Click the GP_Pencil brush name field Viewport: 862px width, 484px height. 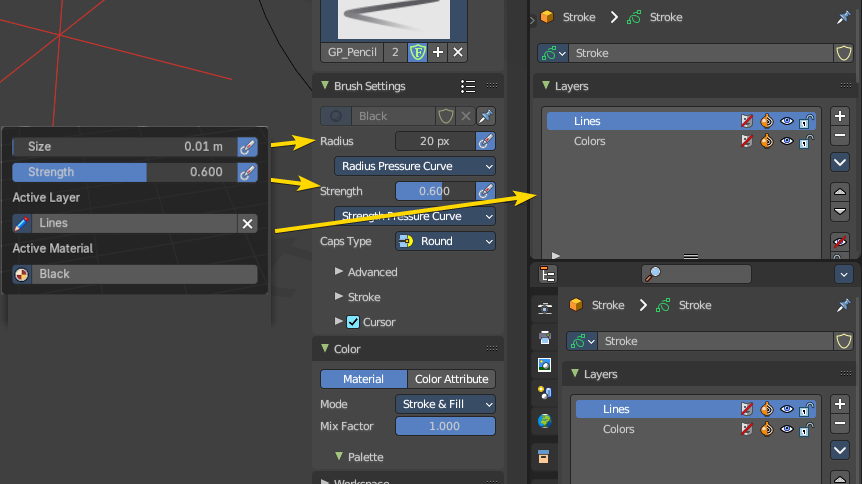tap(352, 52)
